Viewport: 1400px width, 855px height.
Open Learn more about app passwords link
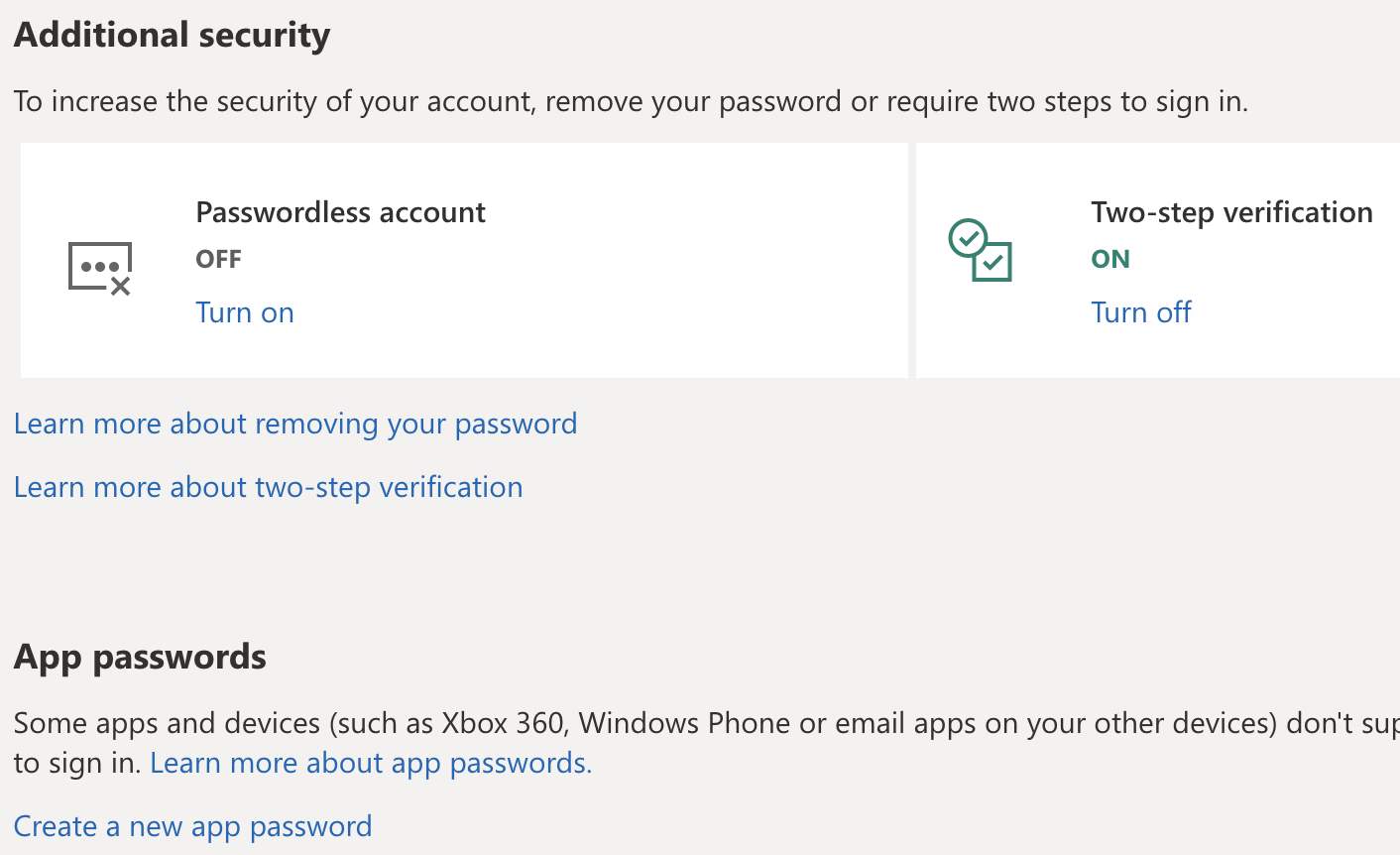371,763
